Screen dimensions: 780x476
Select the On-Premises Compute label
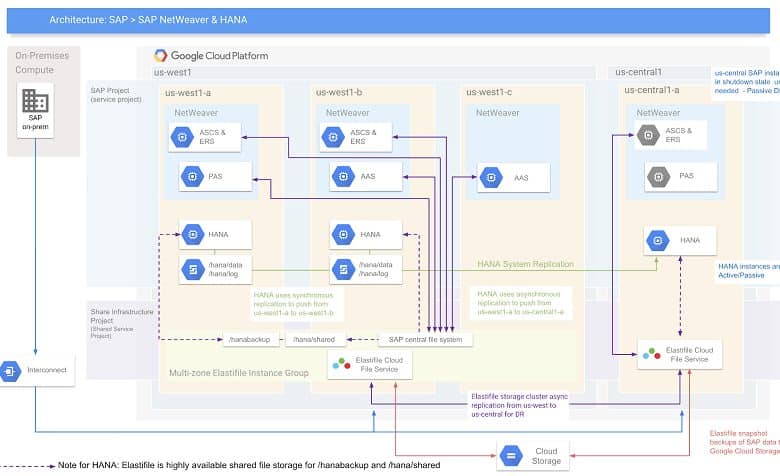coord(42,63)
